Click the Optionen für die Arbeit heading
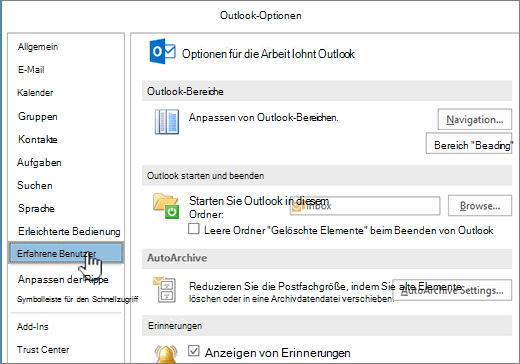The width and height of the screenshot is (520, 364). 268,54
